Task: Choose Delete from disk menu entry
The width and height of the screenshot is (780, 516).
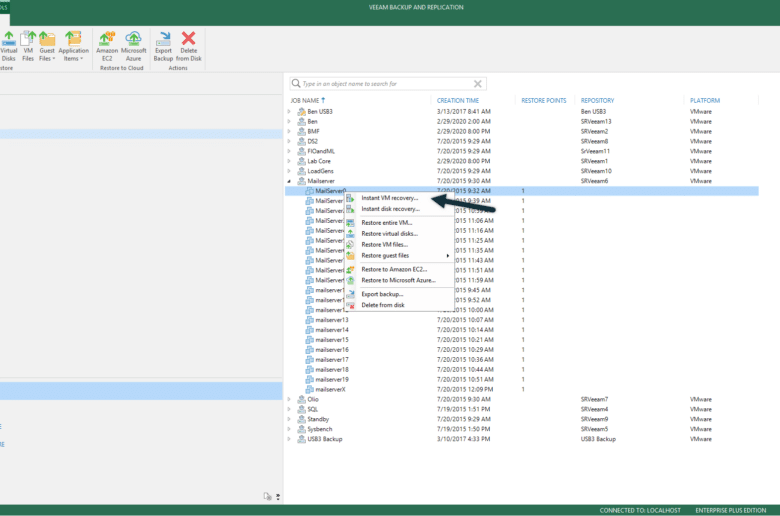Action: point(383,306)
